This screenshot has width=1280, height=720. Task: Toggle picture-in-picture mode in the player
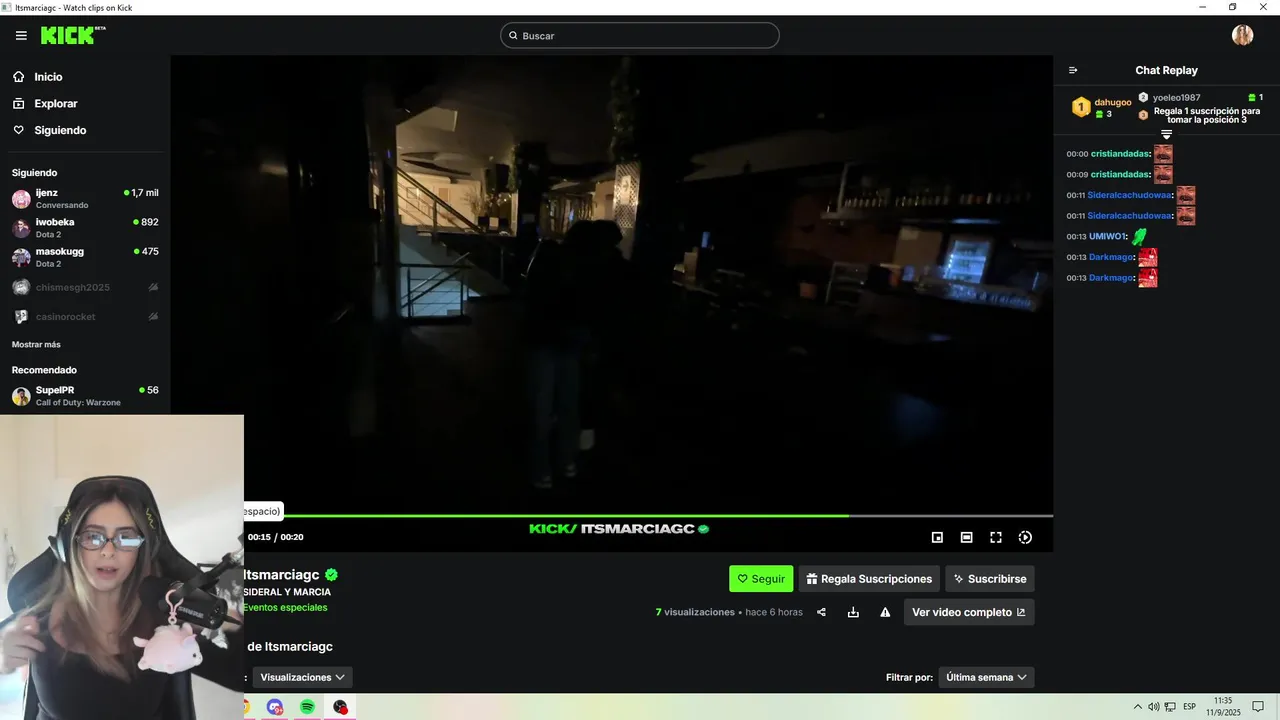(937, 537)
